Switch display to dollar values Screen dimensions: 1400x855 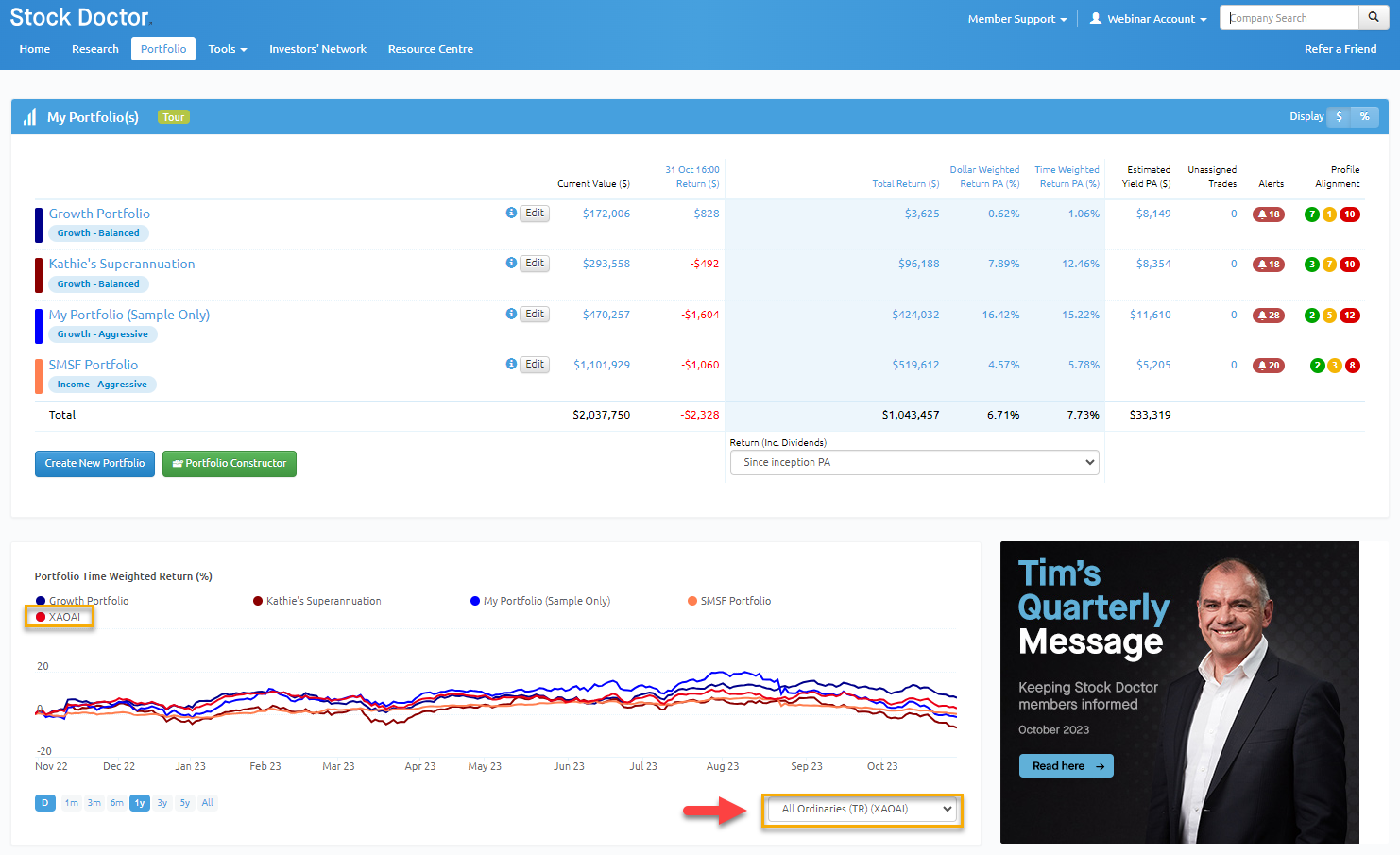(x=1340, y=116)
